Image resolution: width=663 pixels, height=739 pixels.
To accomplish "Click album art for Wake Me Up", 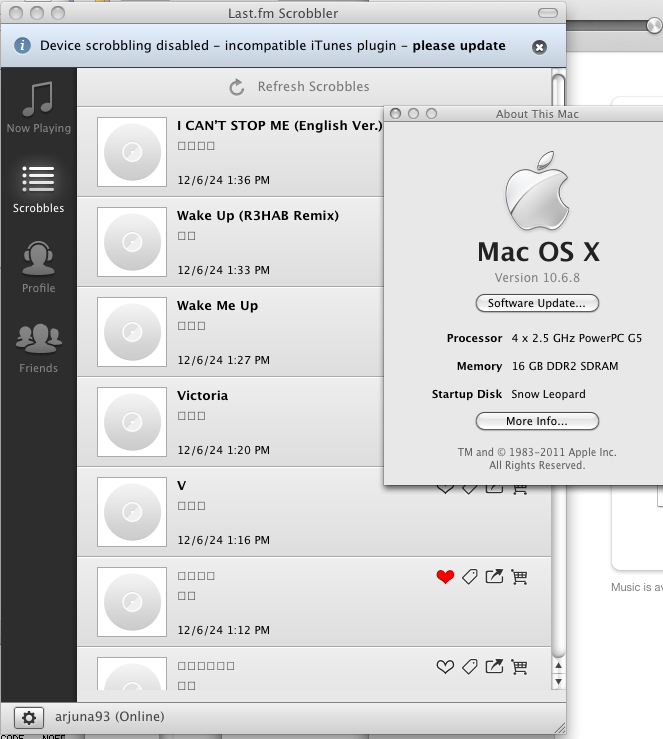I will tap(132, 332).
